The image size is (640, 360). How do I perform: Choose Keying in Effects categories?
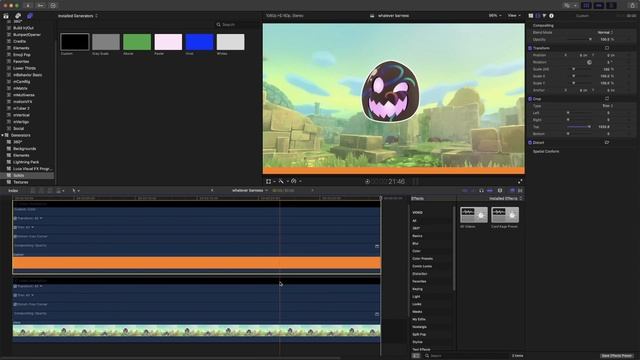click(418, 289)
